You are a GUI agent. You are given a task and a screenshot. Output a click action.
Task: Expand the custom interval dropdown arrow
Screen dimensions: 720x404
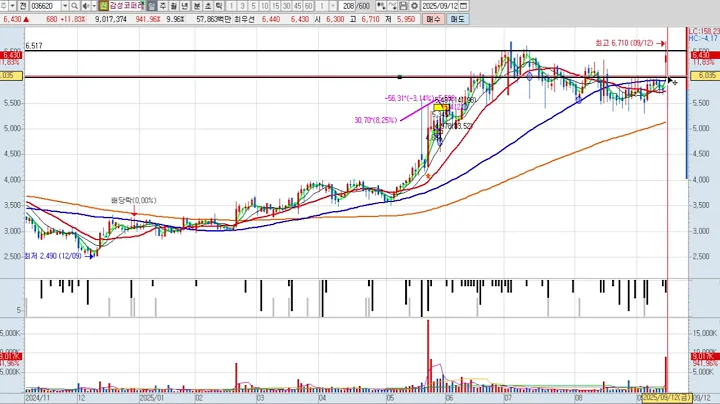click(333, 6)
